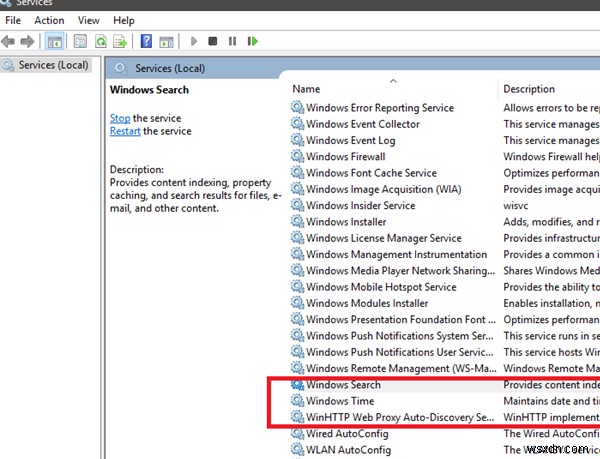Click Maintains date and time description cell
This screenshot has width=600, height=459.
tap(551, 401)
